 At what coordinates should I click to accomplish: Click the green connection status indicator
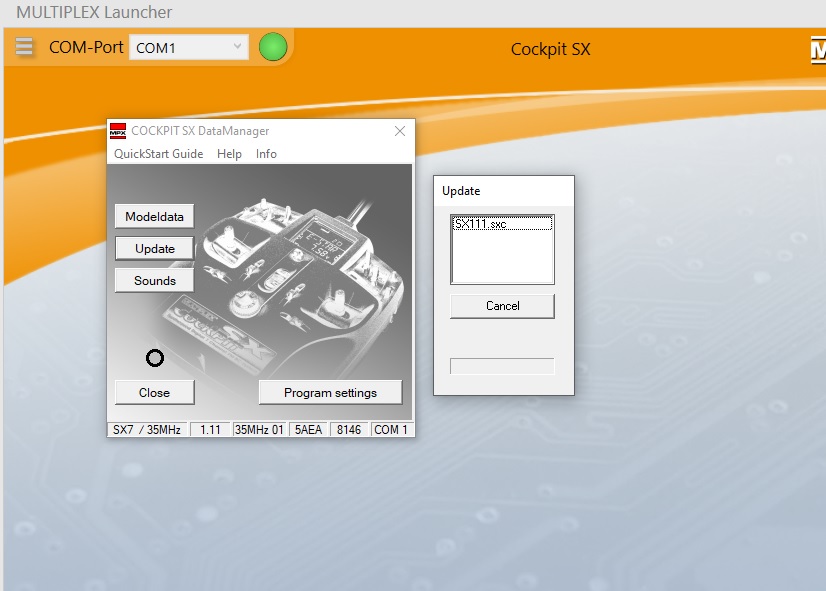coord(273,47)
